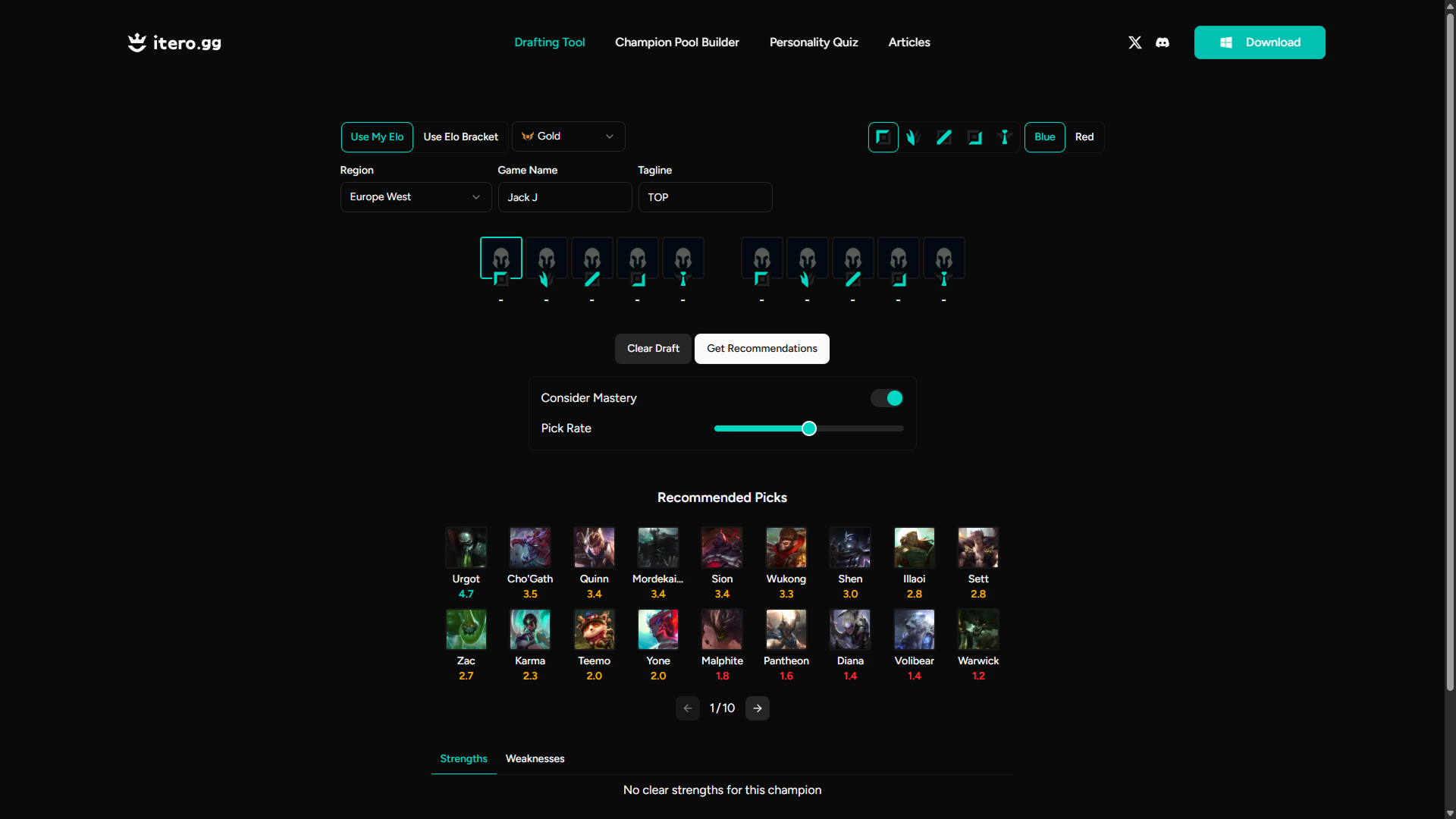This screenshot has width=1456, height=819.
Task: Click the itero.gg crown logo
Action: [x=136, y=42]
